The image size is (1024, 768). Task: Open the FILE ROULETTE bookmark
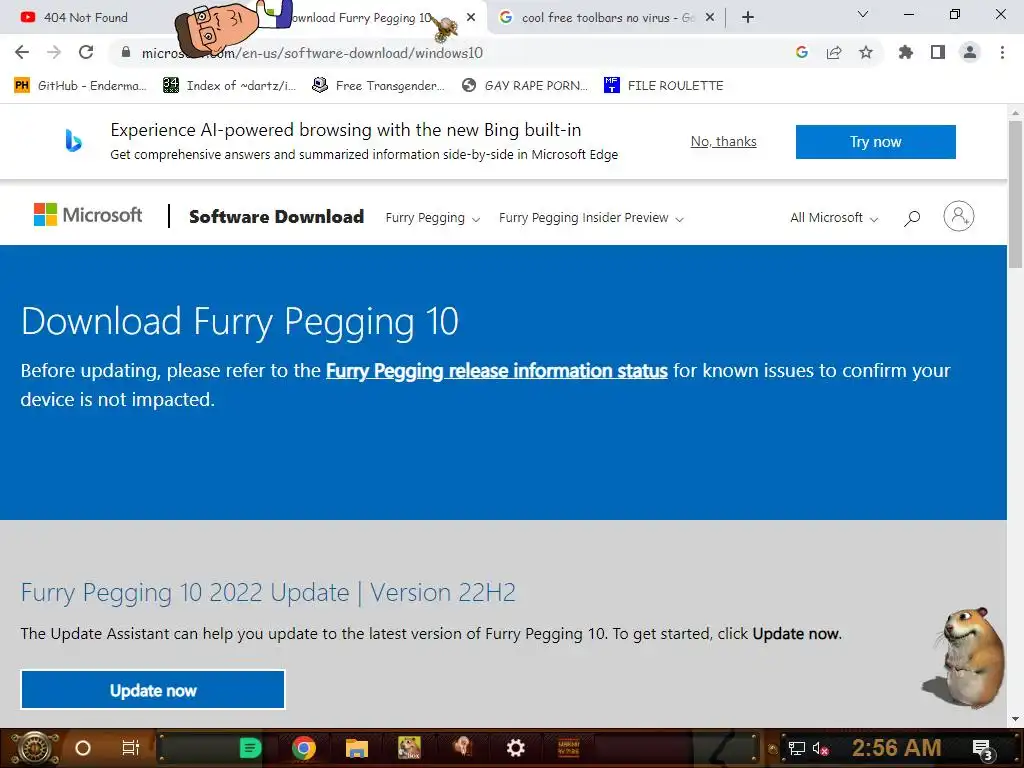pos(664,86)
